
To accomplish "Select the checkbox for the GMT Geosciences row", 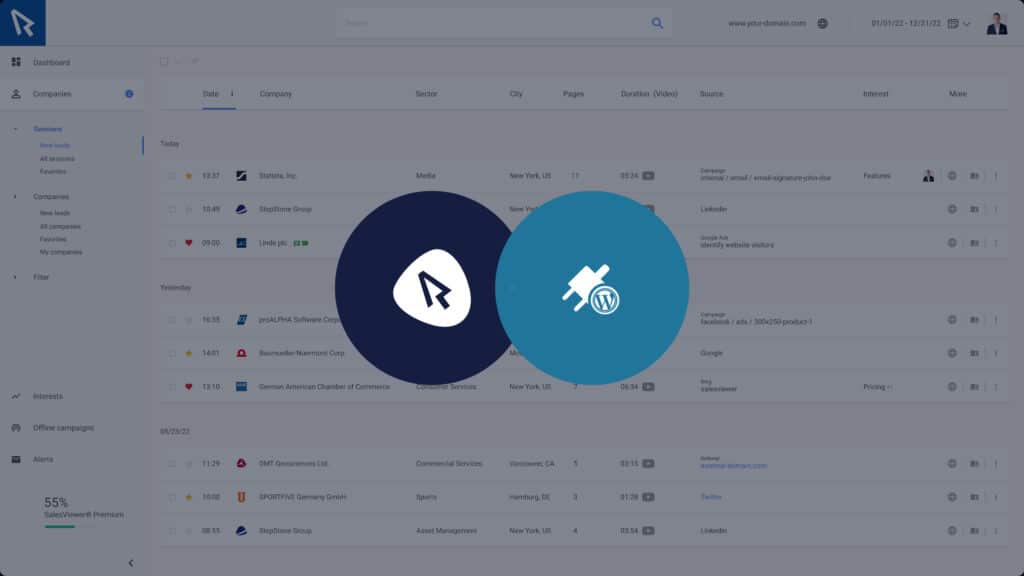I will (172, 464).
